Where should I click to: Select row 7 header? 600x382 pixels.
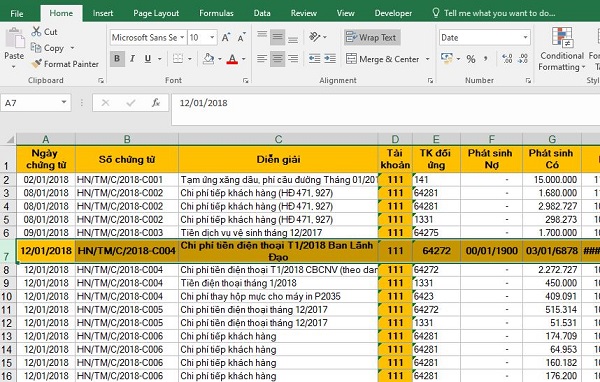(x=8, y=251)
